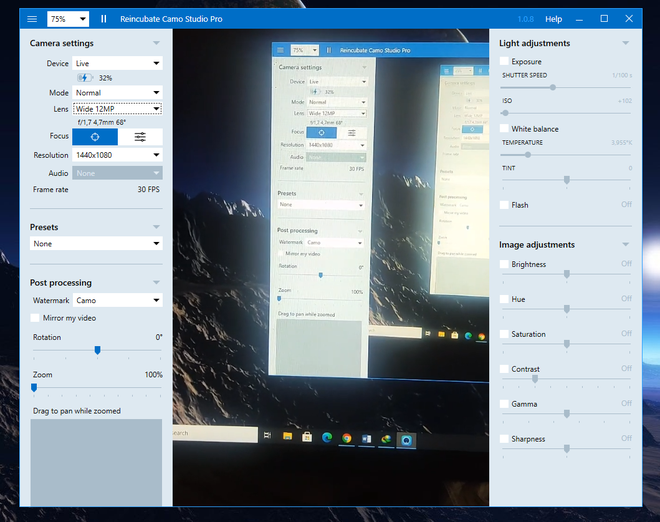Click the Zoom slider handle
This screenshot has height=522, width=660.
coord(34,388)
